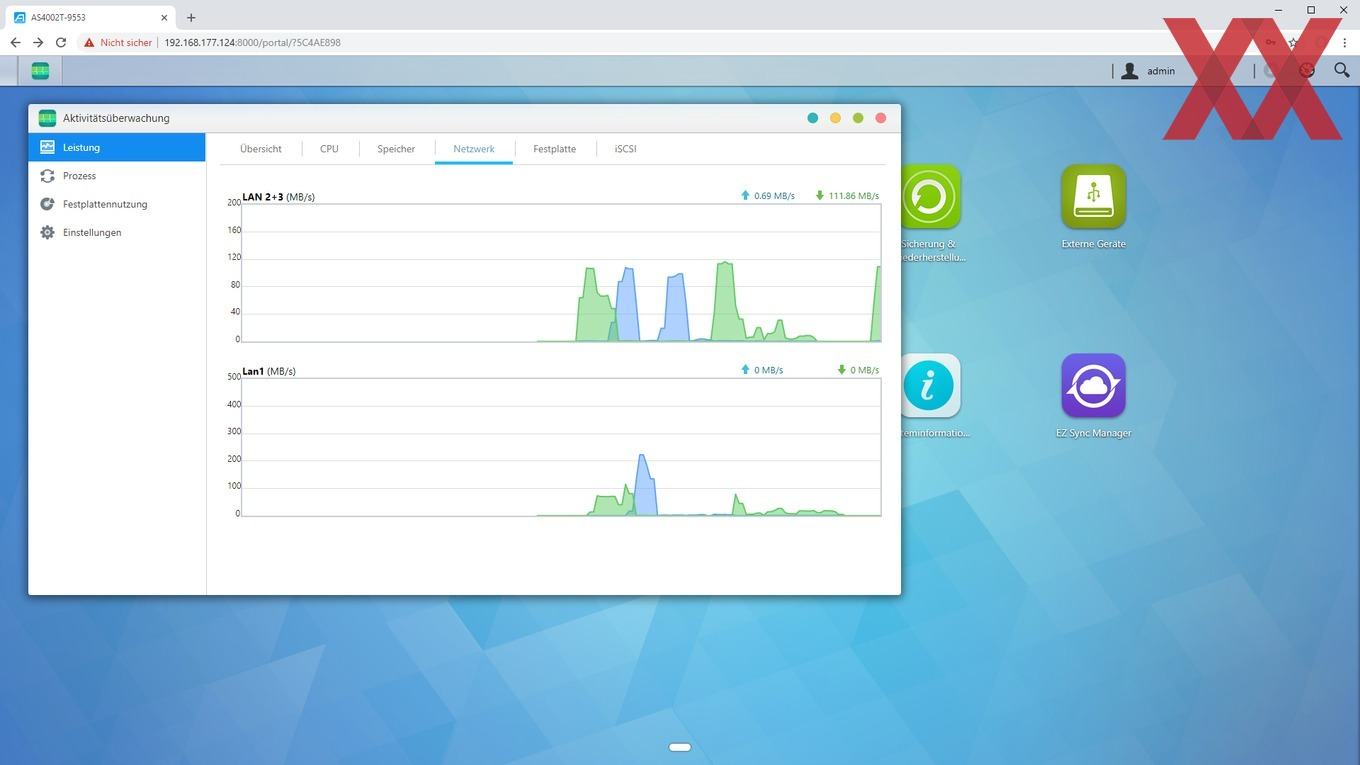Close the AS4002T-9553 browser tab
The image size is (1360, 765).
[x=165, y=17]
